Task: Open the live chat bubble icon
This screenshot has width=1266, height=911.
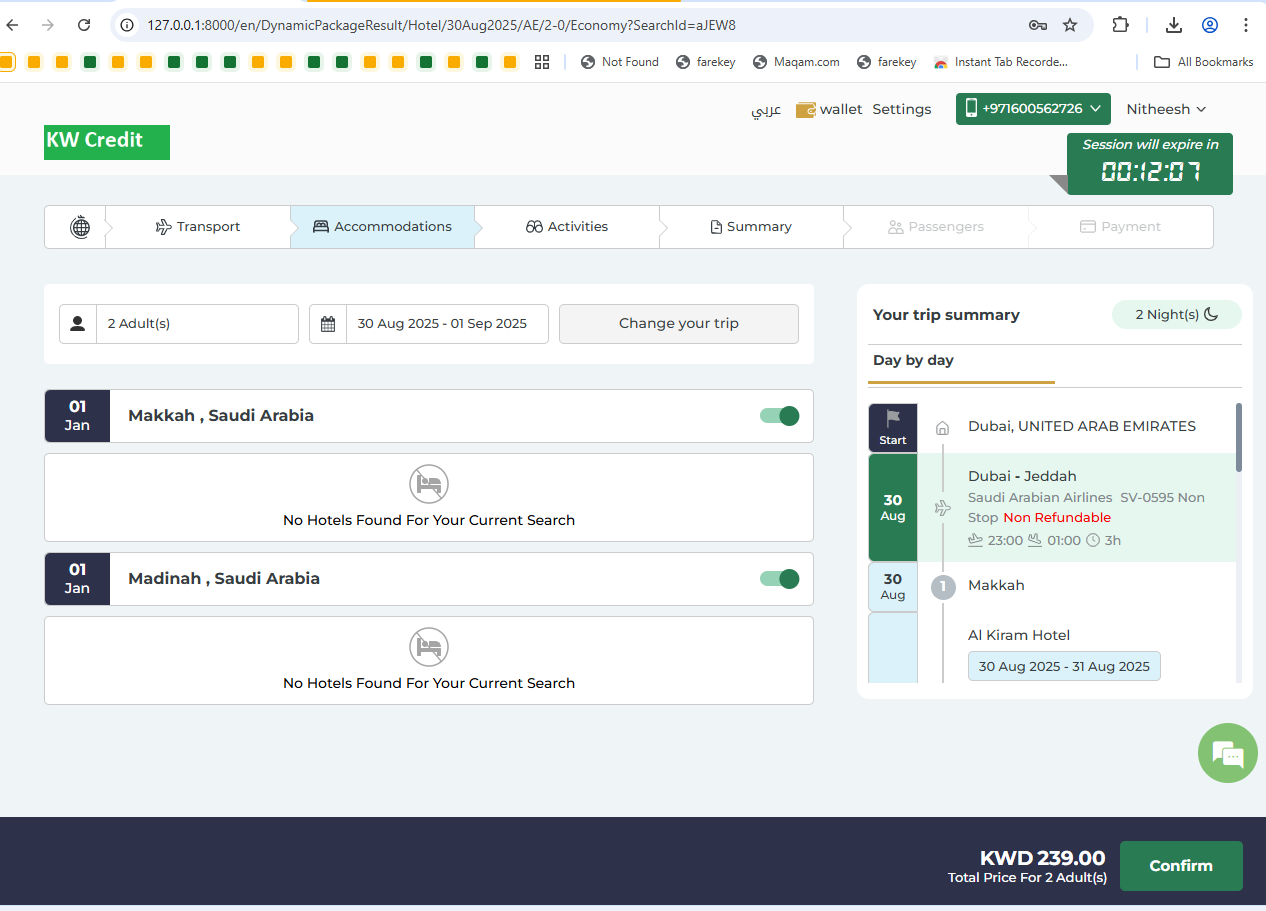Action: (1227, 753)
